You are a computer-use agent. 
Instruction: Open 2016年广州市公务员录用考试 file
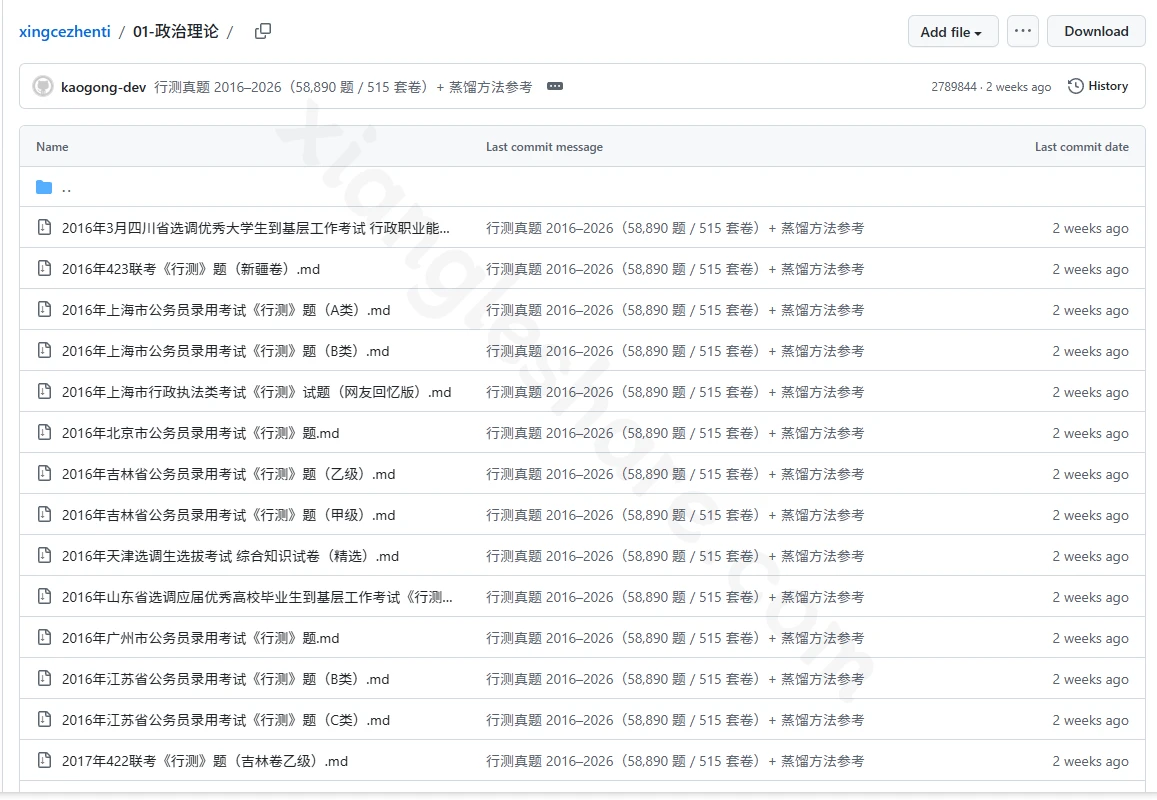coord(200,638)
